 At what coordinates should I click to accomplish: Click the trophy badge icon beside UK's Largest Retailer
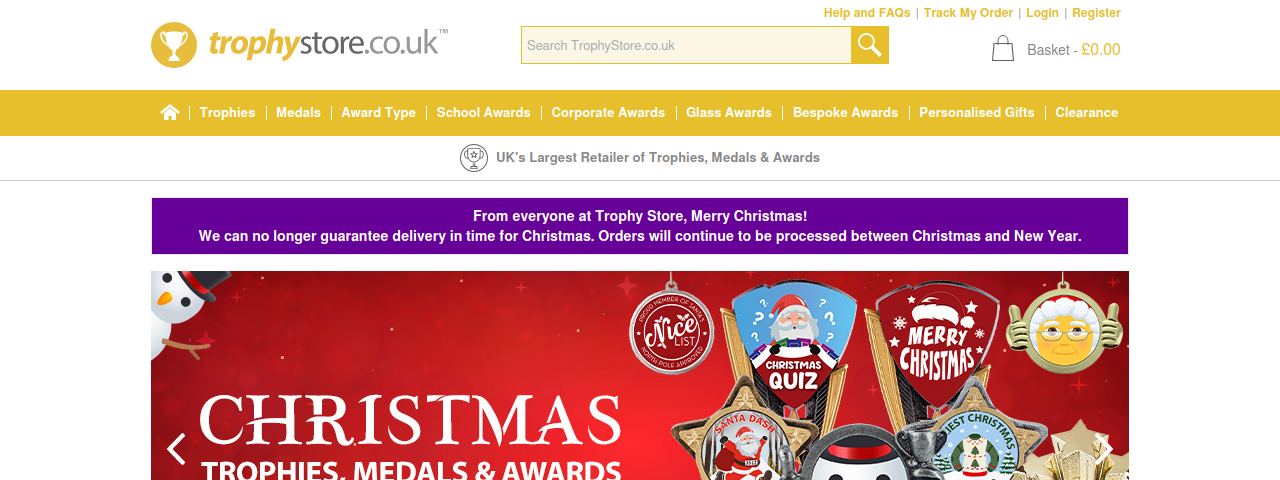point(474,158)
